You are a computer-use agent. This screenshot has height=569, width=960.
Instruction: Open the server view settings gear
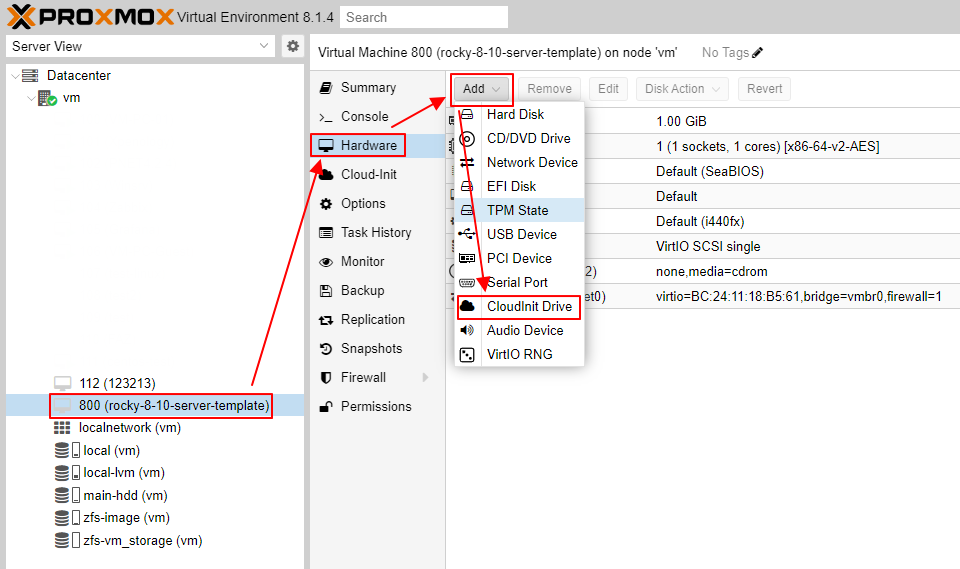point(293,46)
